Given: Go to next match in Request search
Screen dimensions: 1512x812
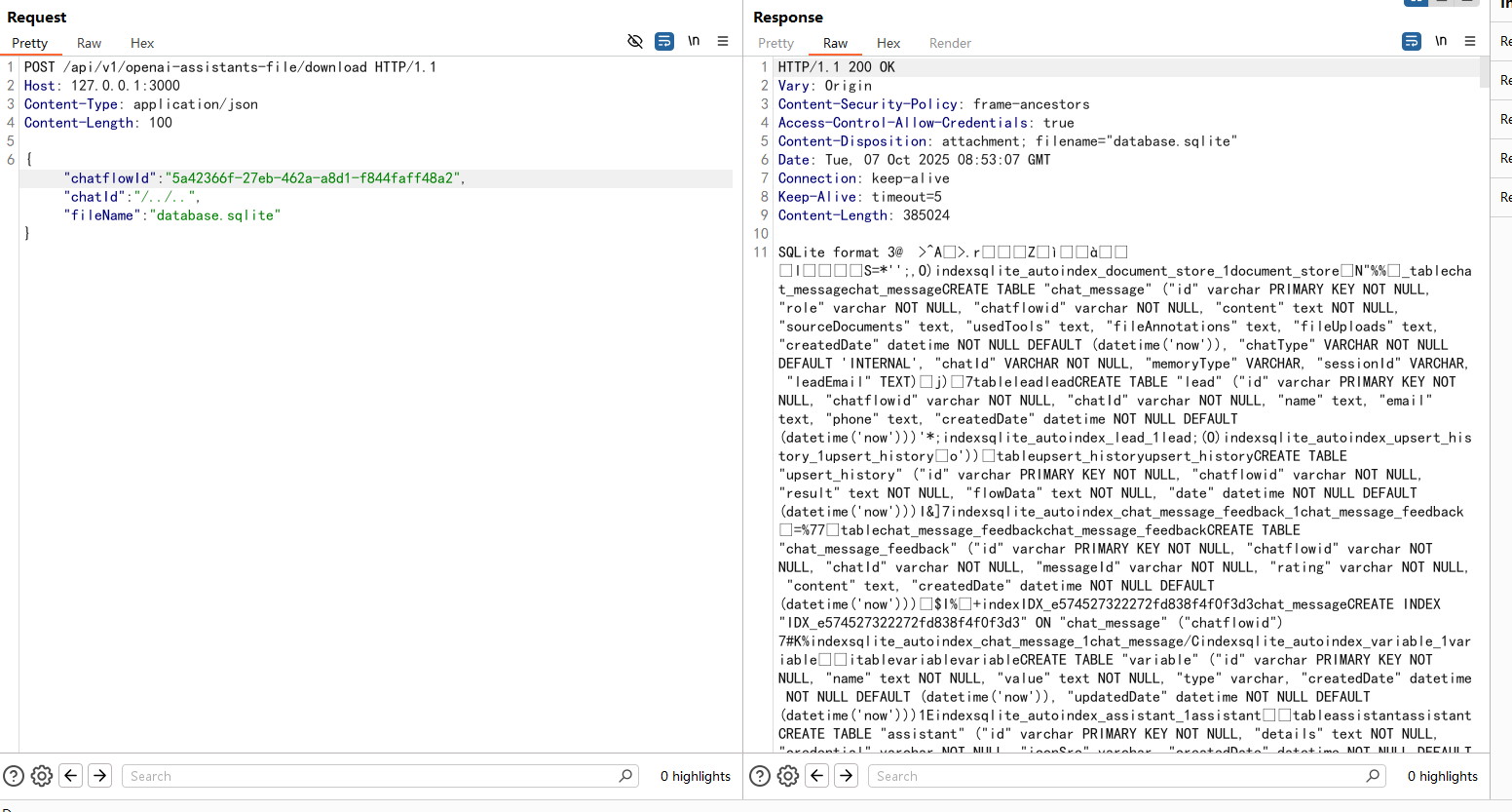Looking at the screenshot, I should [x=100, y=776].
